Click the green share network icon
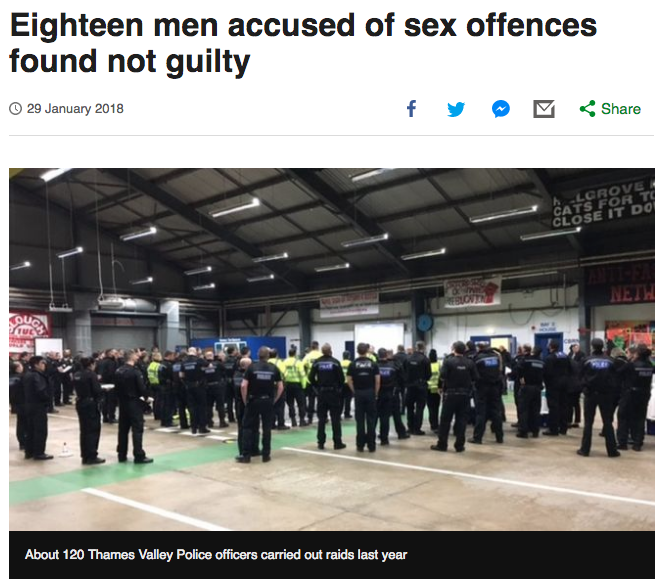 point(587,109)
